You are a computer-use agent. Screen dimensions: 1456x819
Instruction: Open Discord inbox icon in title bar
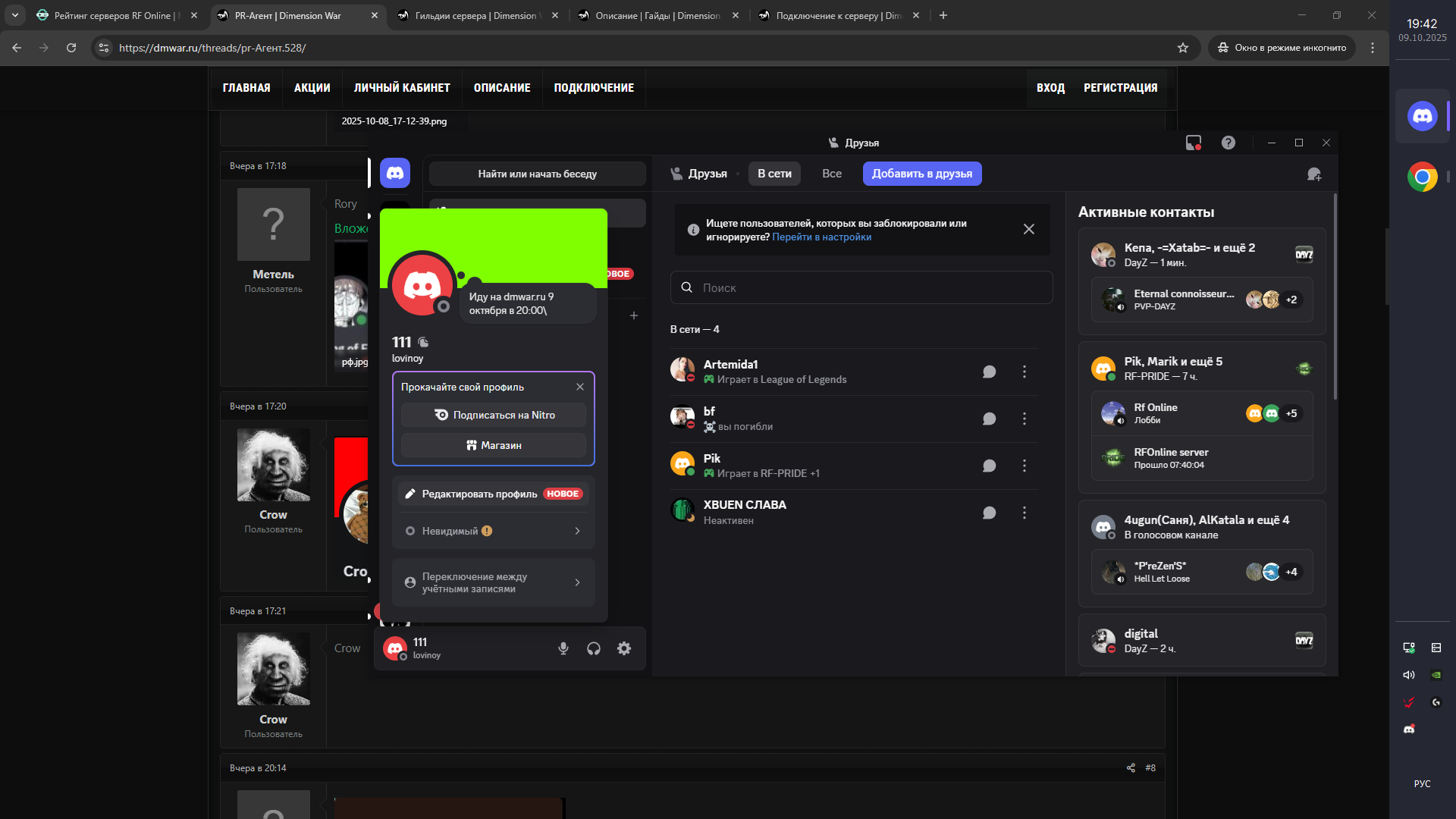click(1194, 143)
